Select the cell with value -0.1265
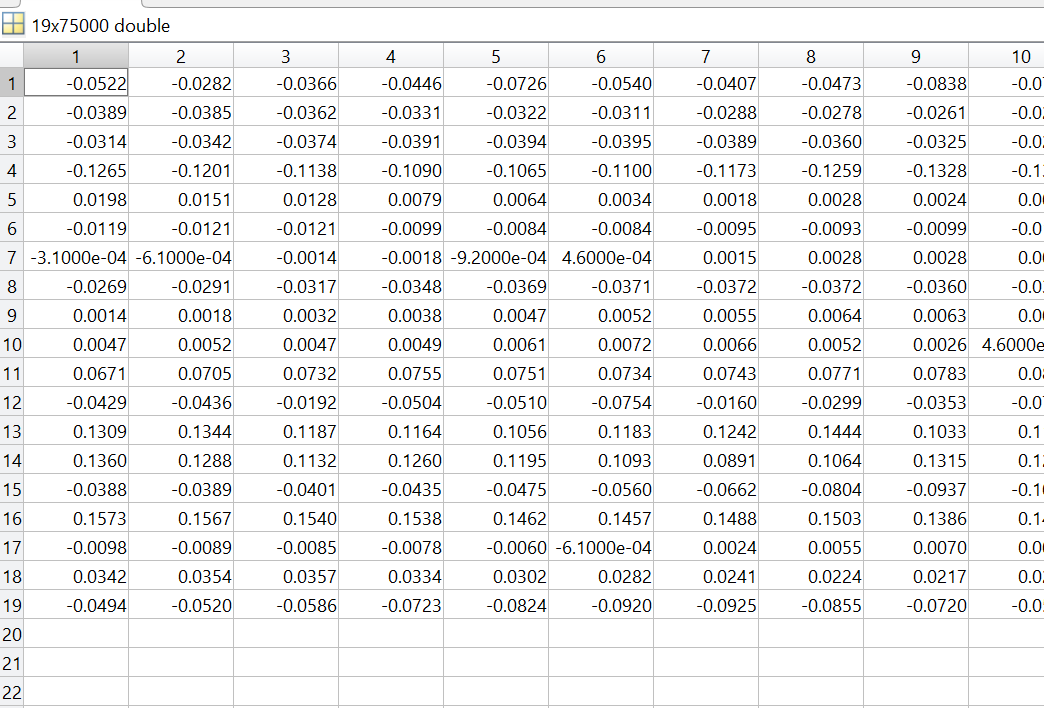The width and height of the screenshot is (1044, 708). (76, 170)
